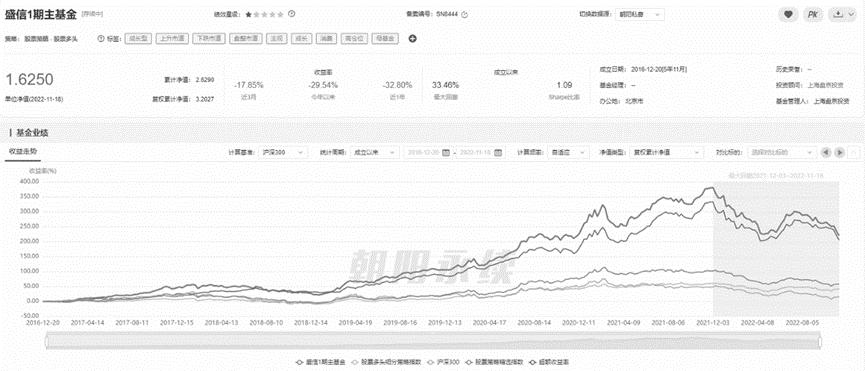Expand the 复权累计净值 type dropdown
Viewport: 865px width, 371px height.
[x=667, y=152]
